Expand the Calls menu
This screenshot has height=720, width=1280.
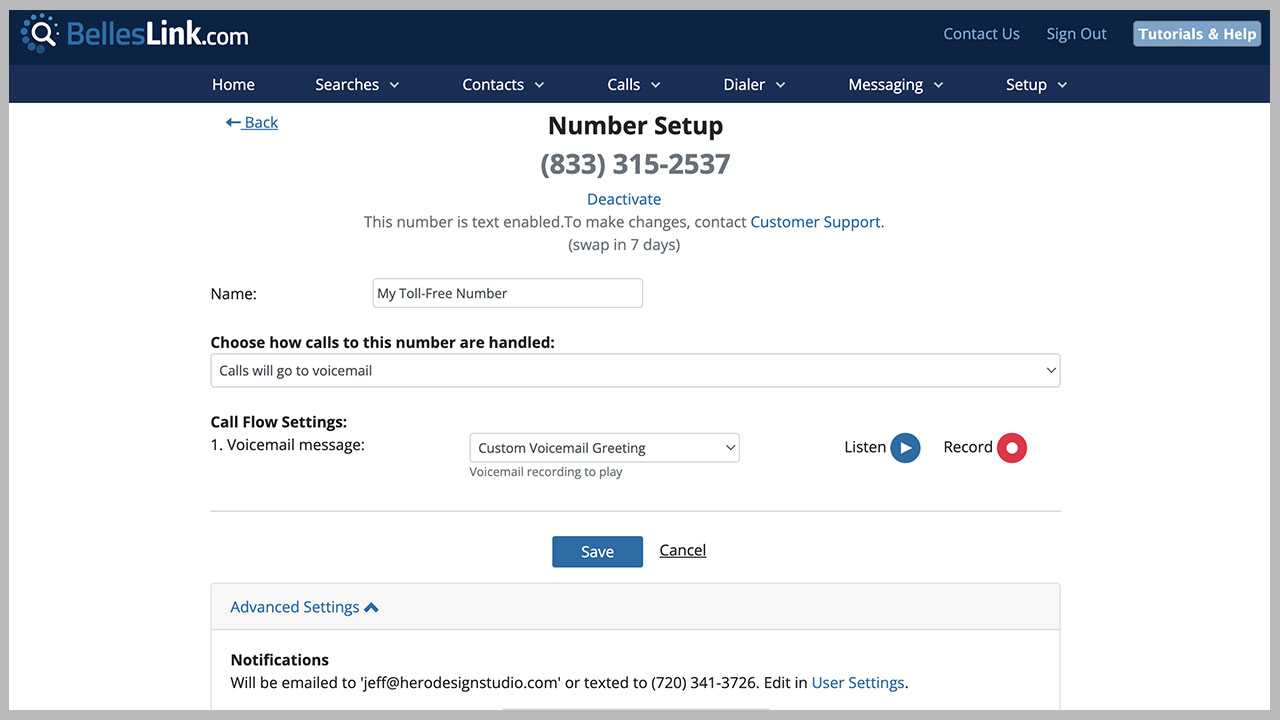click(x=634, y=85)
